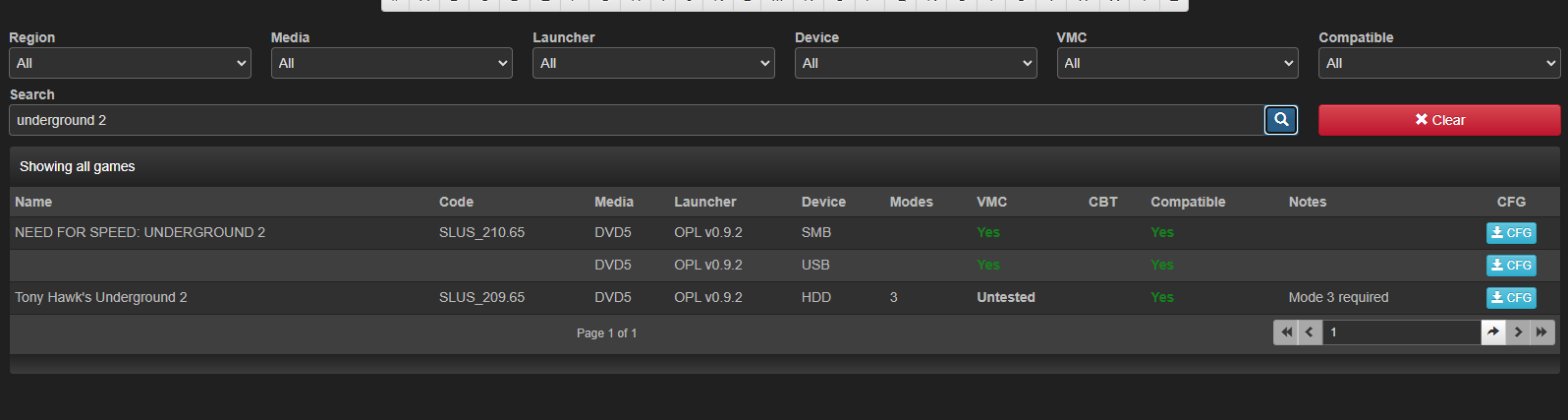
Task: Select NEED FOR SPEED: UNDERGROUND 2 name cell
Action: point(140,233)
